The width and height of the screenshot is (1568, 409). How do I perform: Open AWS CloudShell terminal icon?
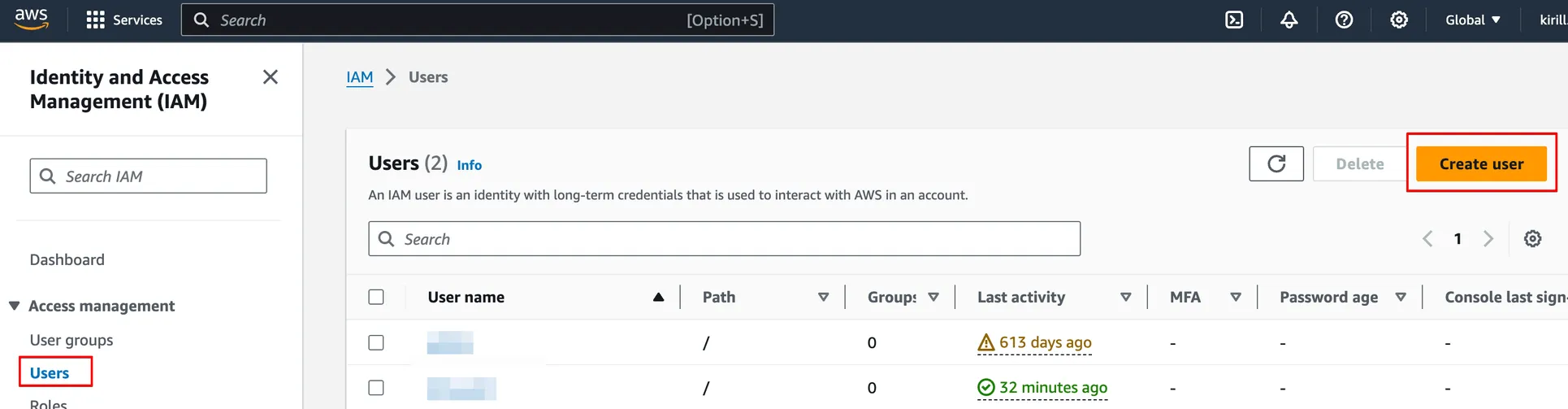(1234, 20)
